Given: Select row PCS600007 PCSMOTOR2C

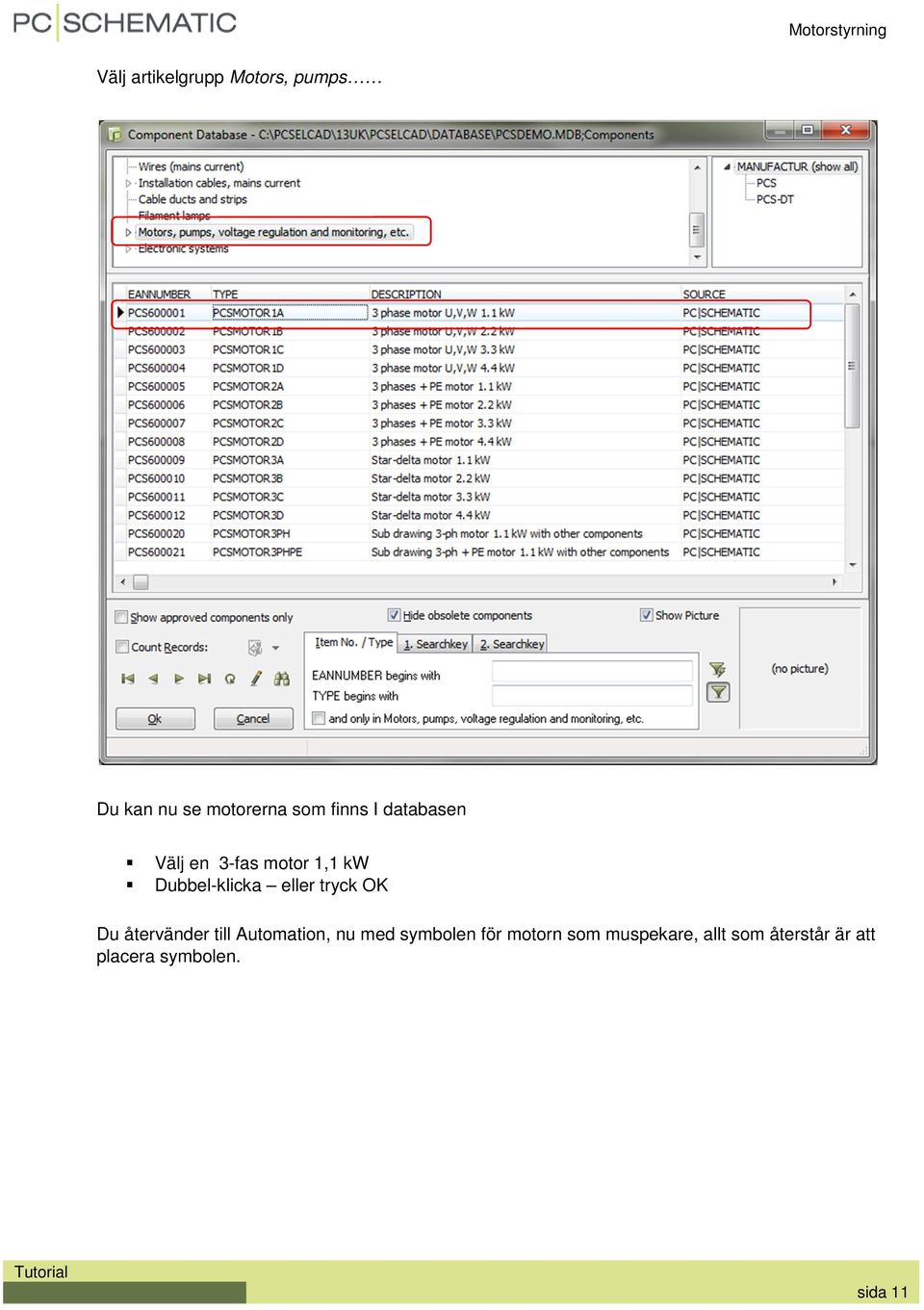Looking at the screenshot, I should pyautogui.click(x=479, y=423).
